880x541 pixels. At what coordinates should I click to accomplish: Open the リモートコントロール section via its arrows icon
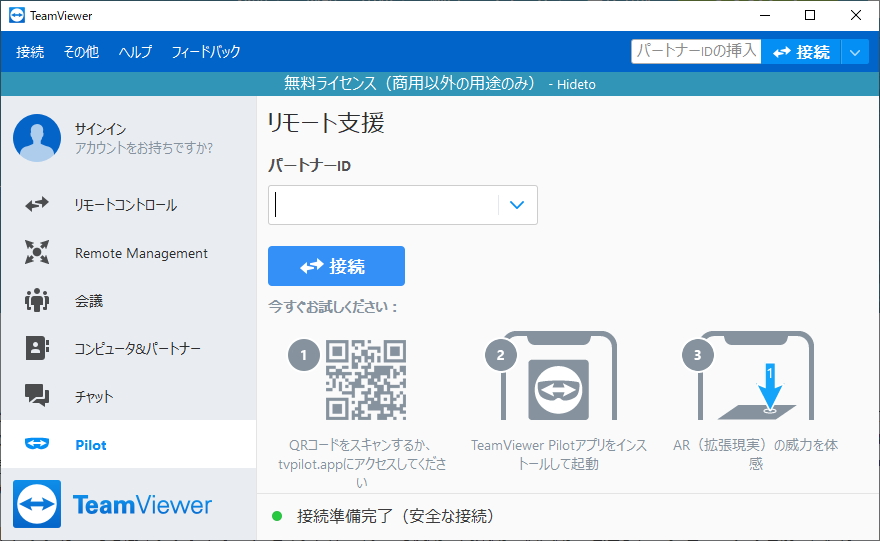click(x=37, y=205)
